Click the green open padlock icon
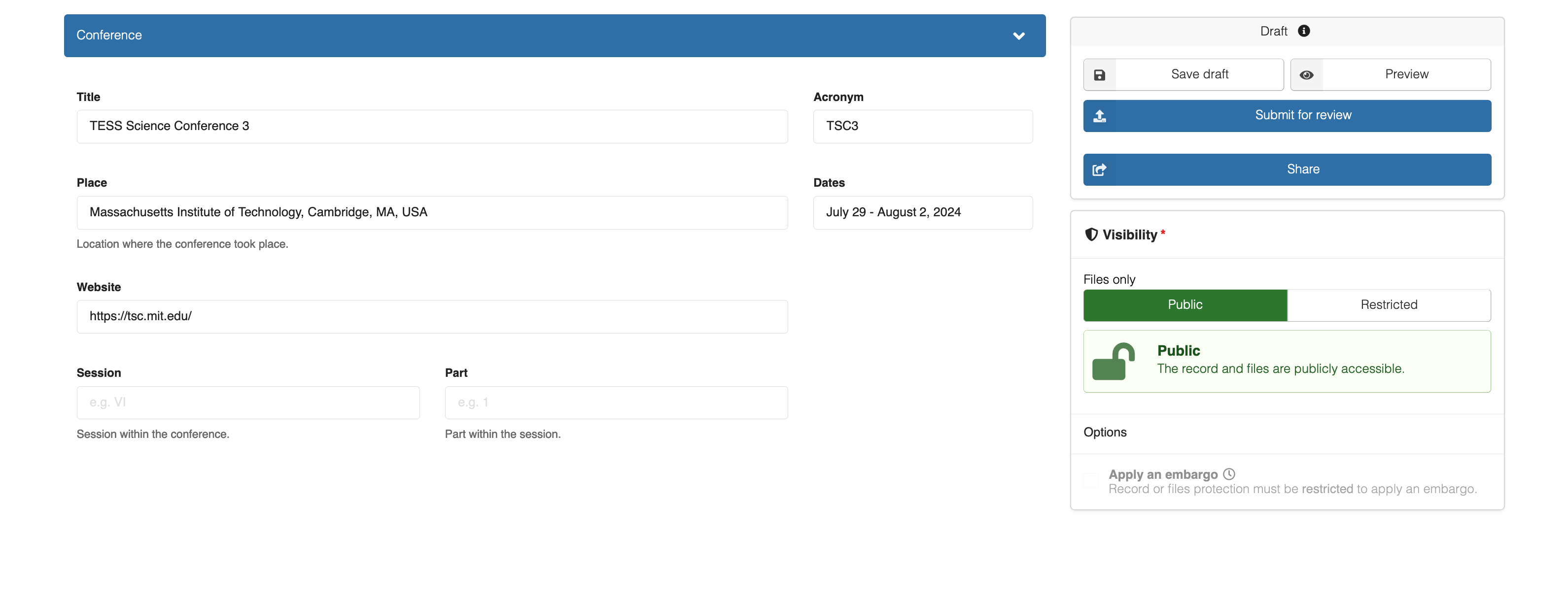 coord(1114,362)
